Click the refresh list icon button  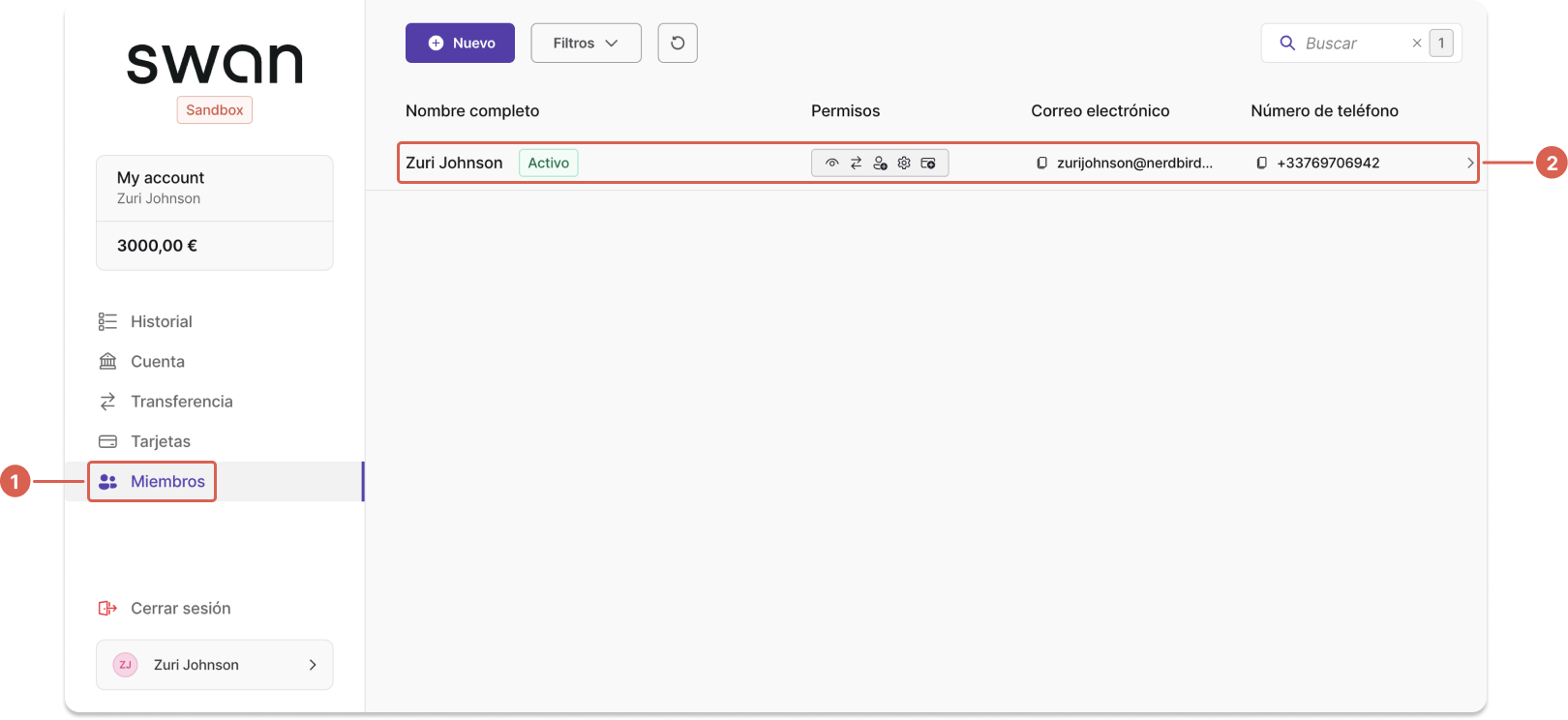coord(678,43)
